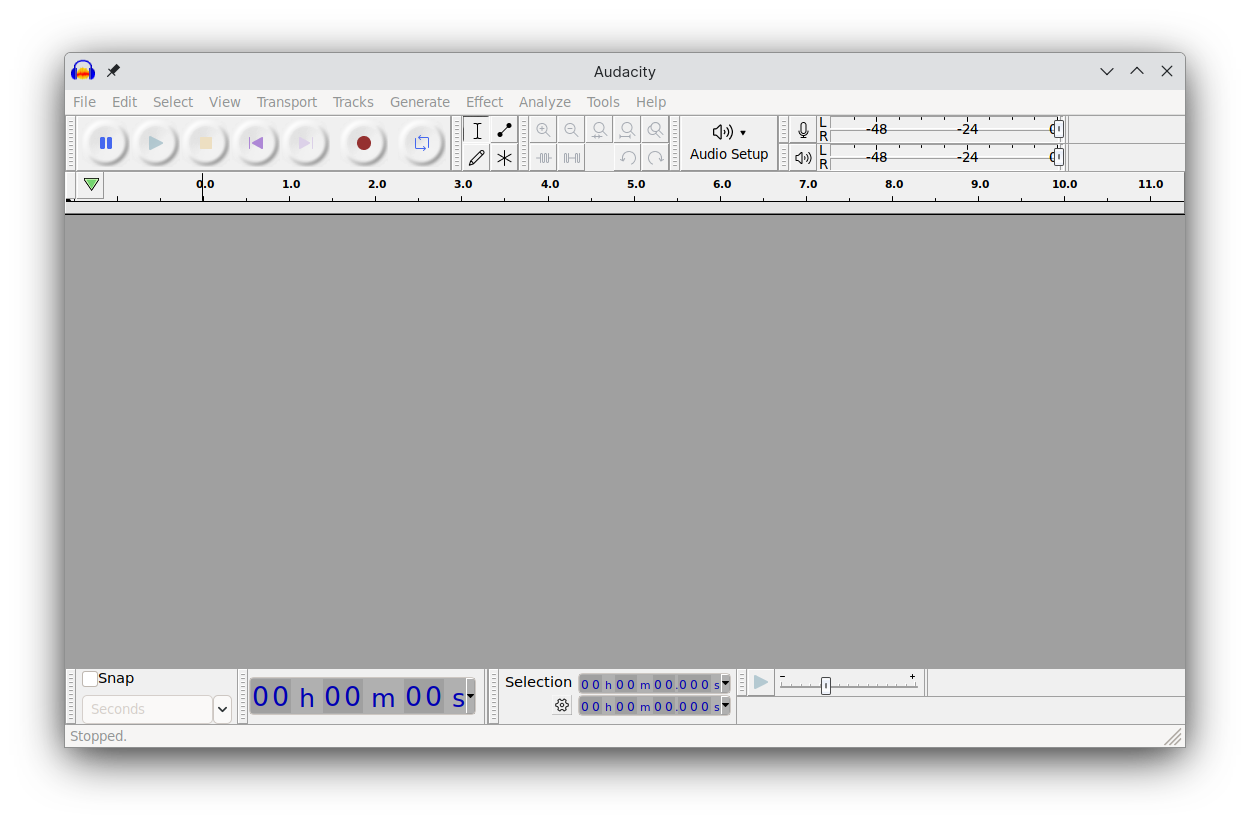Click the Silence audio selection icon
Viewport: 1250px width, 824px height.
(x=571, y=157)
